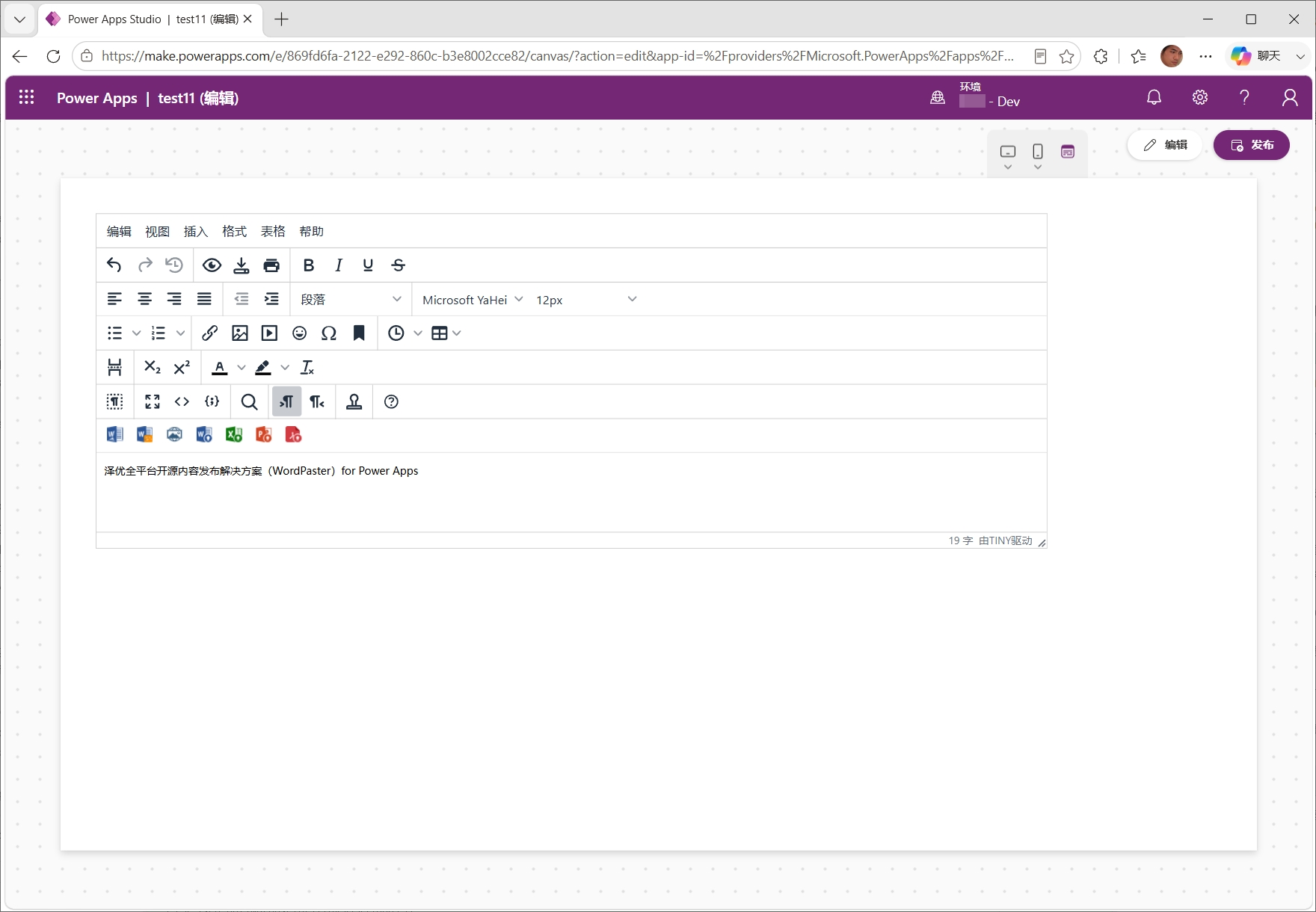Click the print icon in toolbar
The height and width of the screenshot is (912, 1316).
click(x=271, y=265)
